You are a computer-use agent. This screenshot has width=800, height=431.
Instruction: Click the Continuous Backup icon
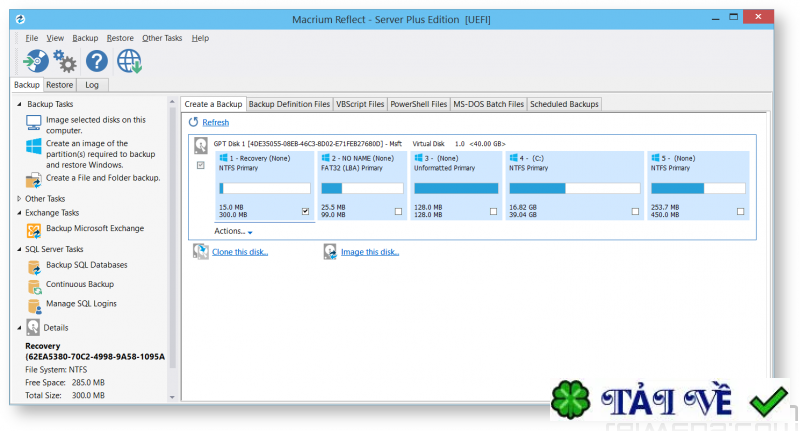tap(34, 286)
